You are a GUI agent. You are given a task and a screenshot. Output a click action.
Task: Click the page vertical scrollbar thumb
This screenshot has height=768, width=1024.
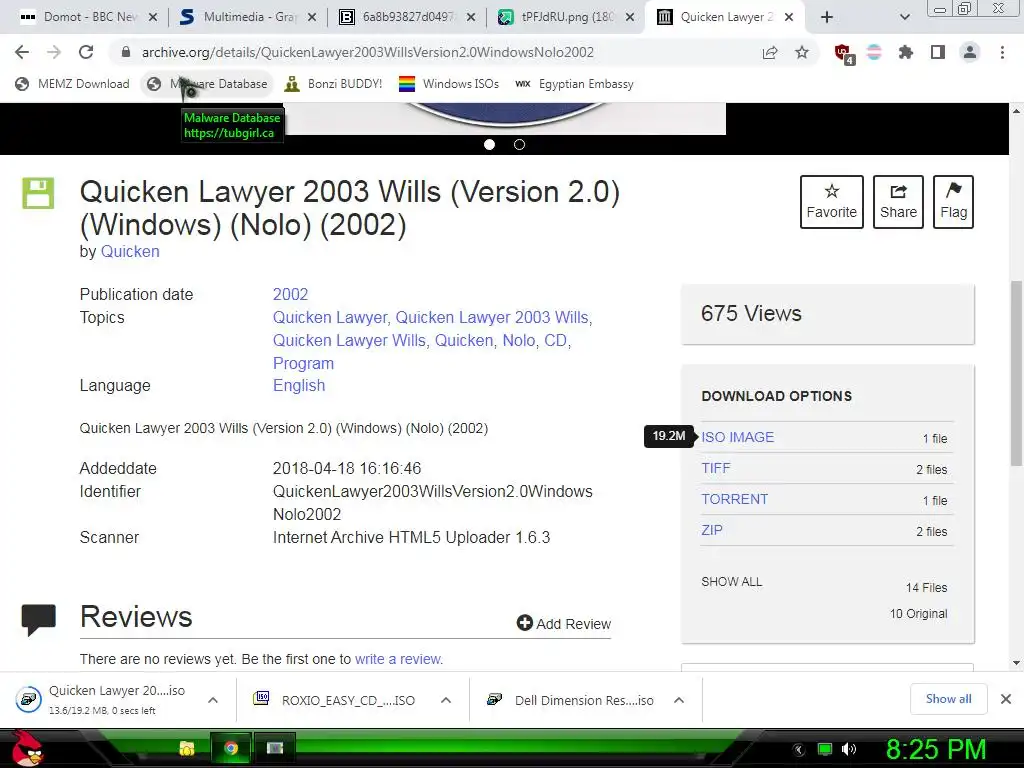point(1016,373)
